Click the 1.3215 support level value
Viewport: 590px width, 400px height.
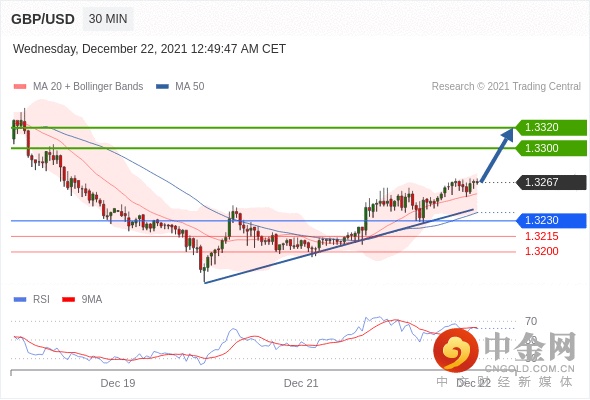click(x=541, y=236)
